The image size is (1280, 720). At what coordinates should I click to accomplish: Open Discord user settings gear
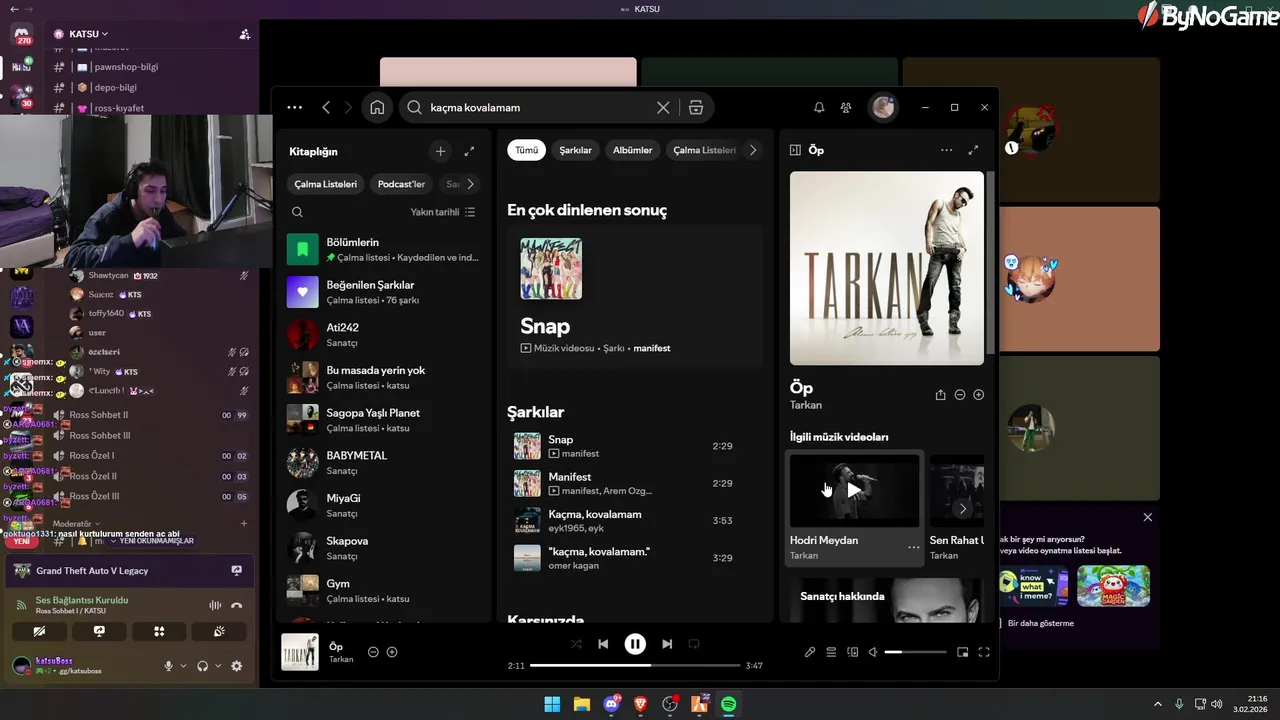[237, 666]
